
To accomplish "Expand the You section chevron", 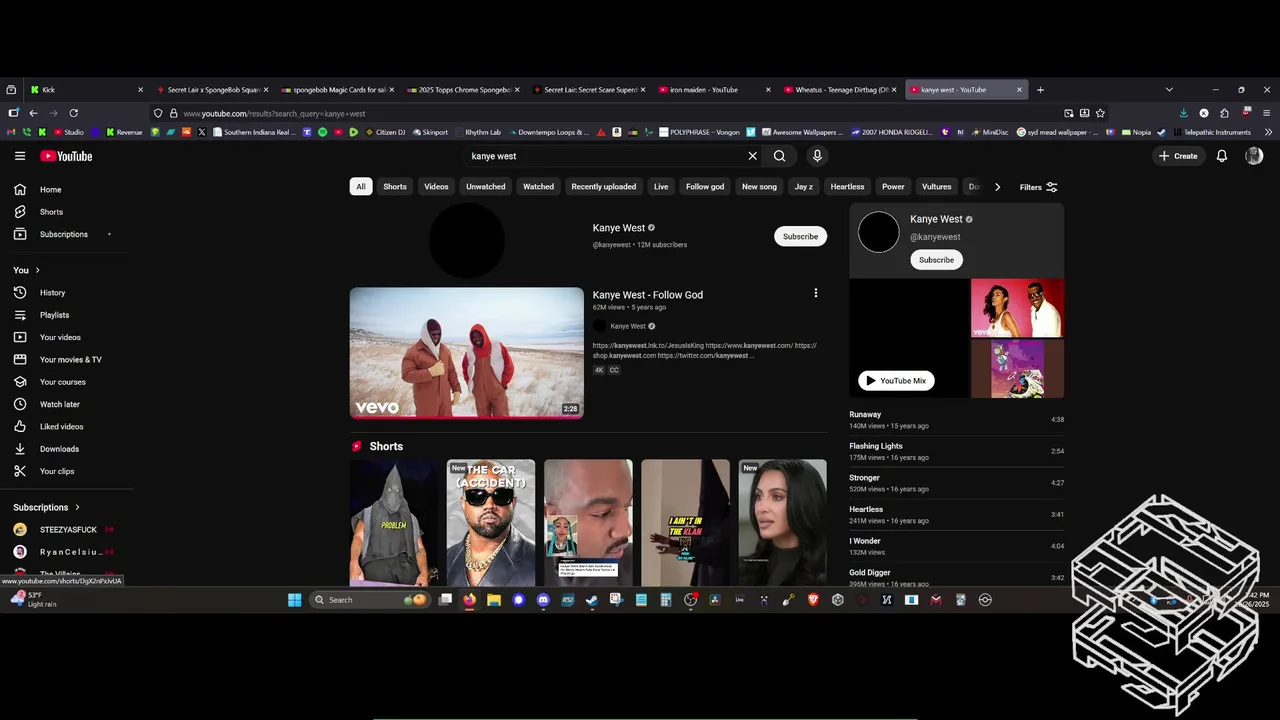I will [38, 270].
